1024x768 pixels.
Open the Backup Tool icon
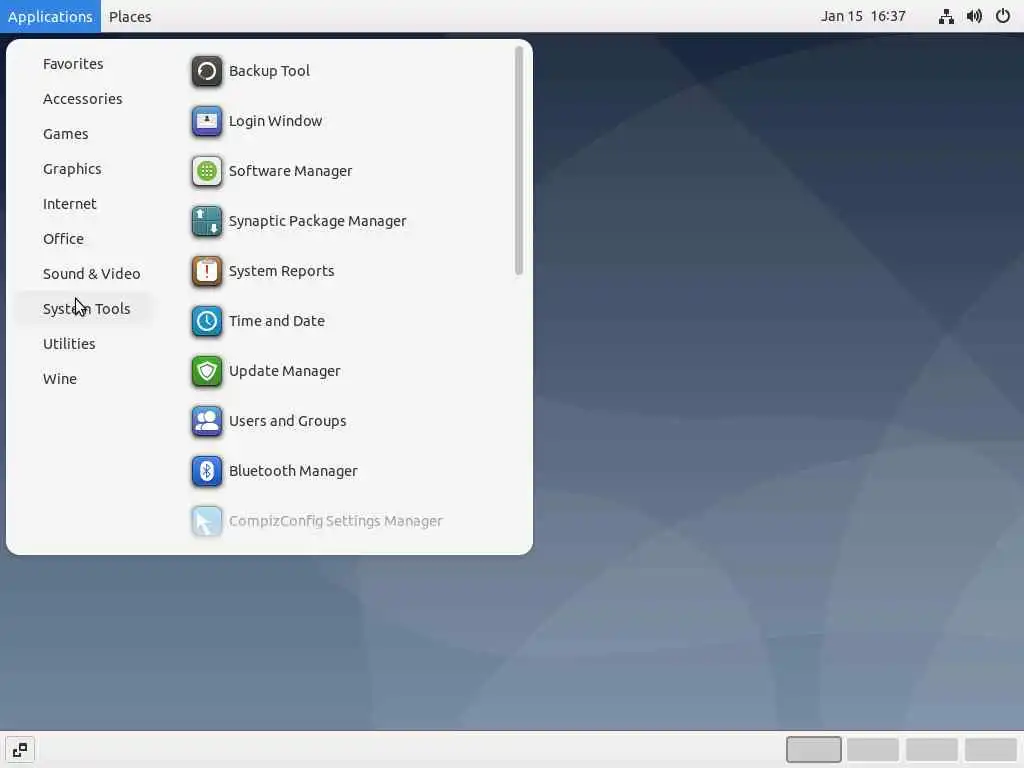[x=206, y=71]
